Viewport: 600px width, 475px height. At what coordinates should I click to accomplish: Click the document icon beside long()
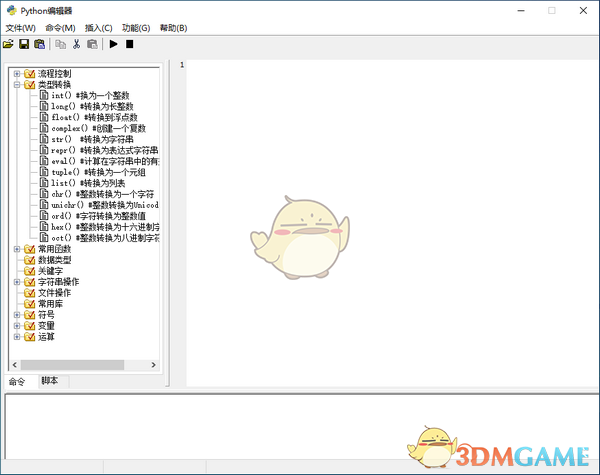pos(44,106)
